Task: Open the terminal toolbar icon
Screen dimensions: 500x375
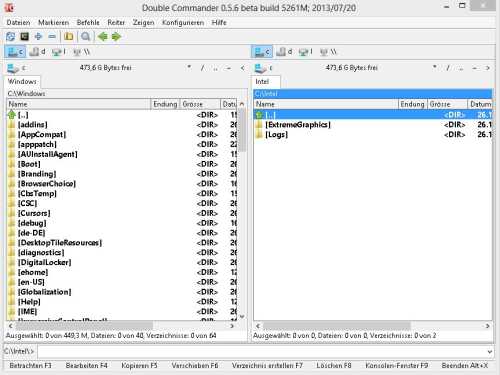Action: tap(24, 36)
